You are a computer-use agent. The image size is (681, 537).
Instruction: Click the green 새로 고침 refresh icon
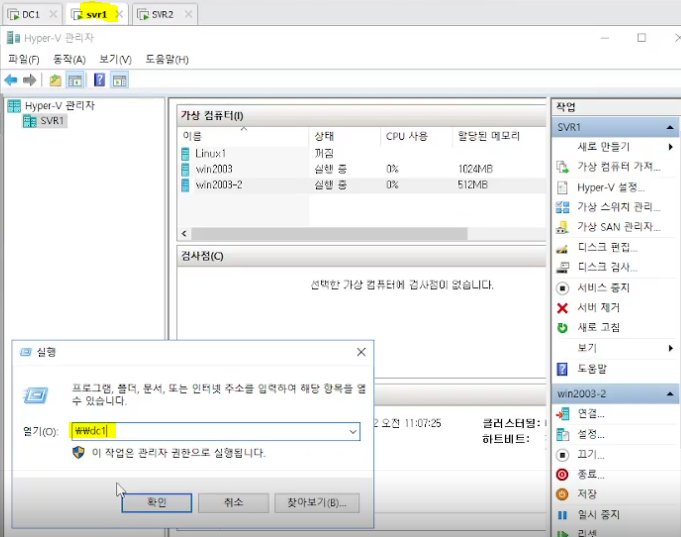562,328
